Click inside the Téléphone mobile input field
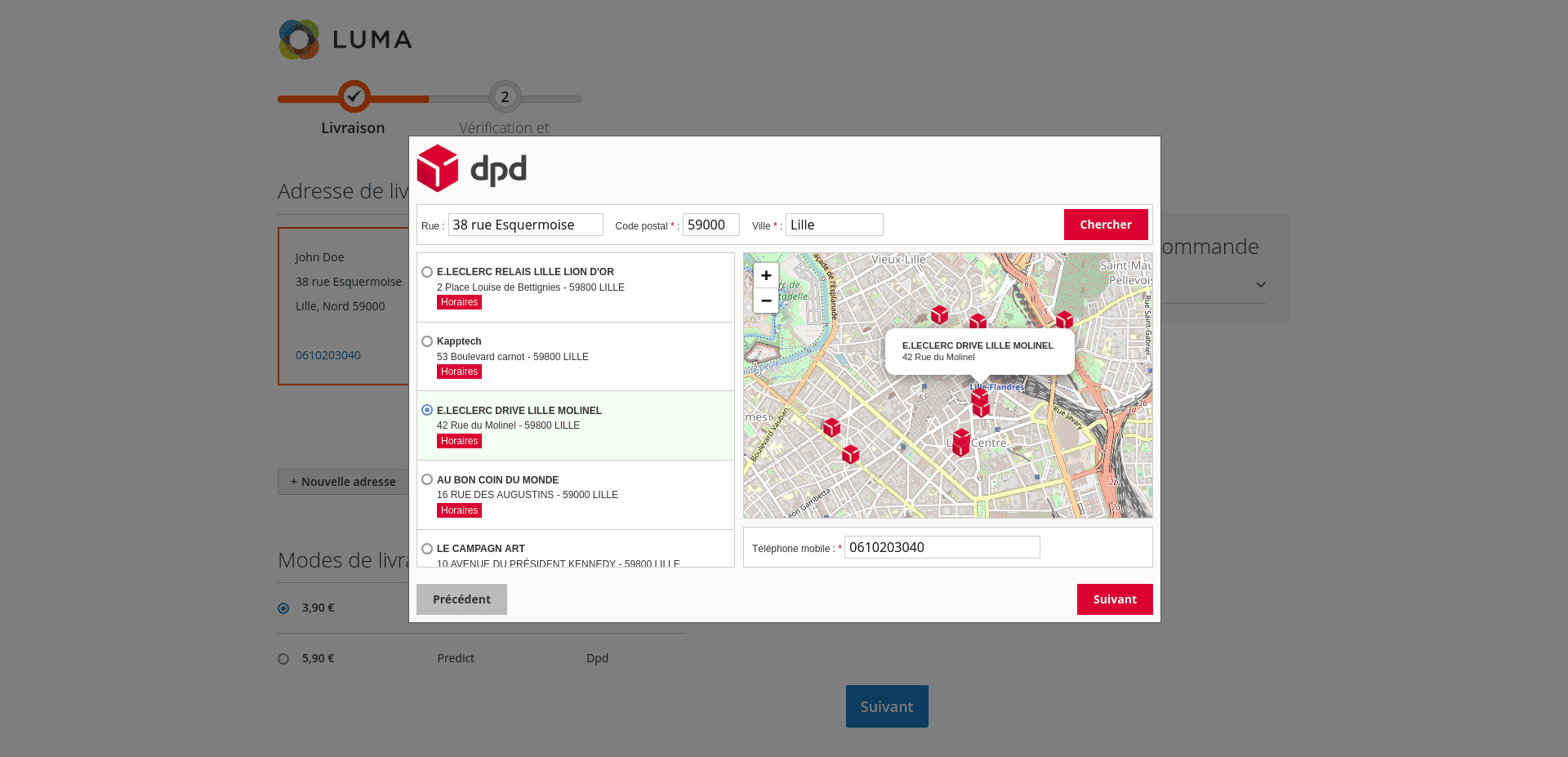The width and height of the screenshot is (1568, 757). pos(941,547)
